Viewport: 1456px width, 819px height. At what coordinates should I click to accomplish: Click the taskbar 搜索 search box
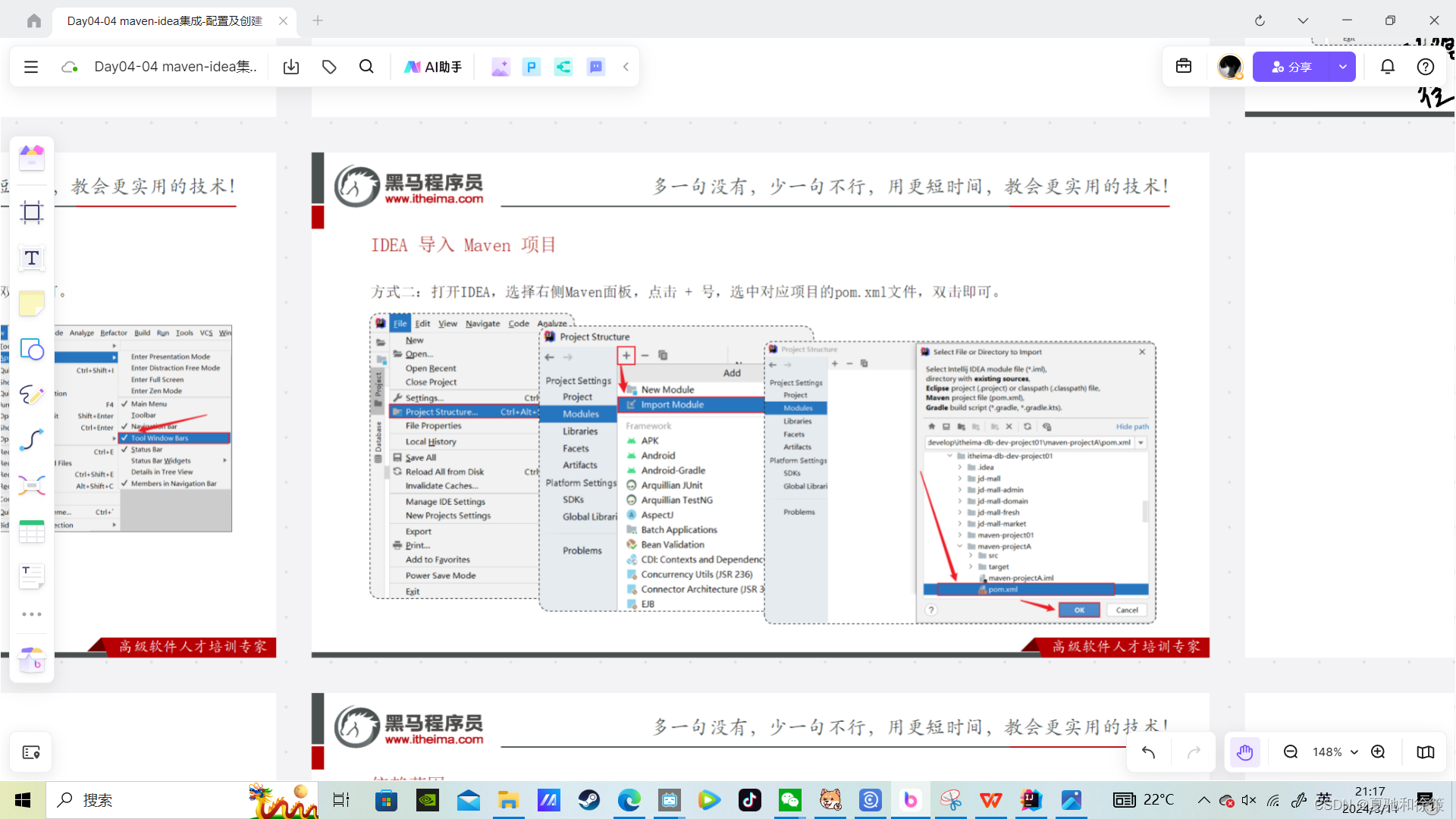pos(182,800)
